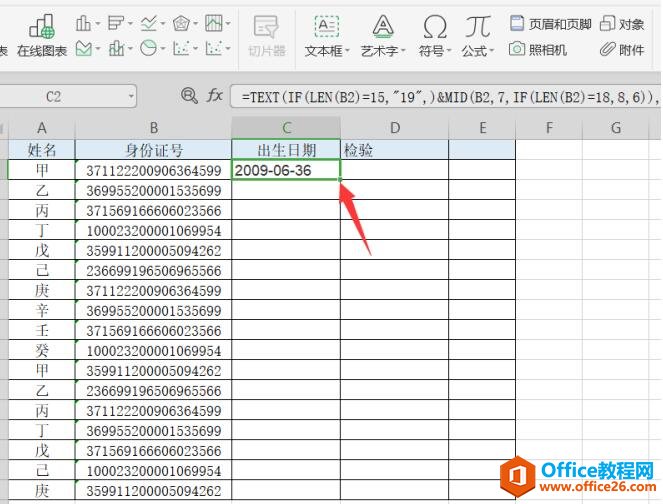
Task: Open header and footer (页眉和页脚)
Action: (x=551, y=24)
